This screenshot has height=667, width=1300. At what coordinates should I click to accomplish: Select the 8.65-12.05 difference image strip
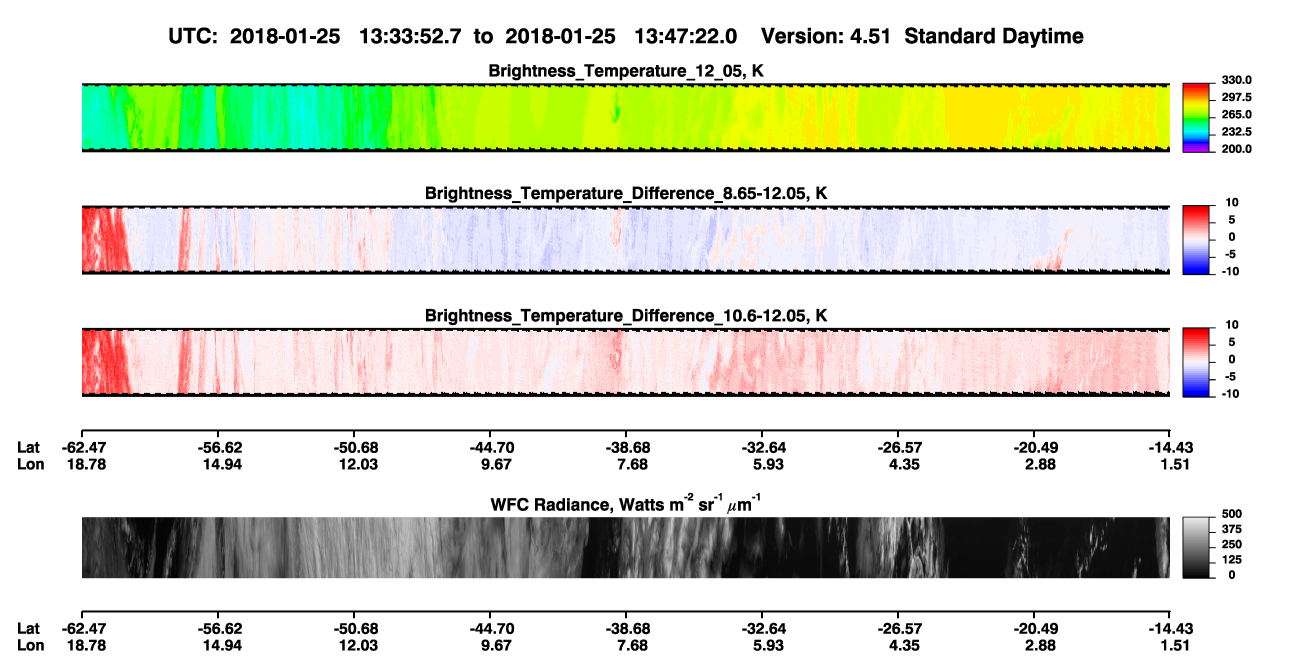click(625, 240)
